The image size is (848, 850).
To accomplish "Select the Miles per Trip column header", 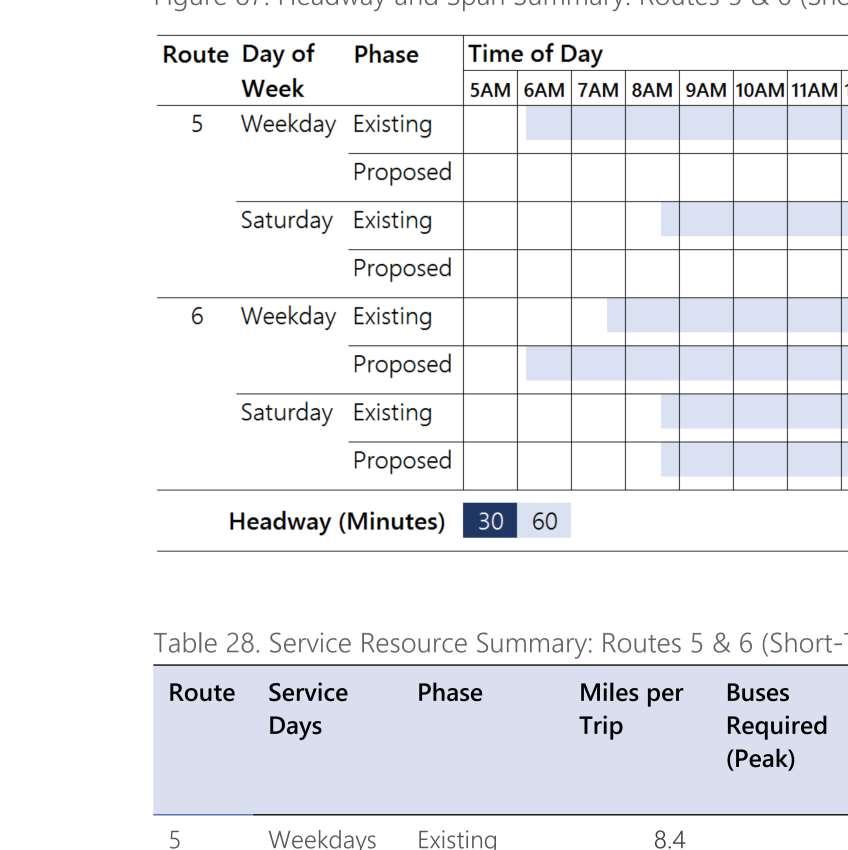I will (x=631, y=709).
